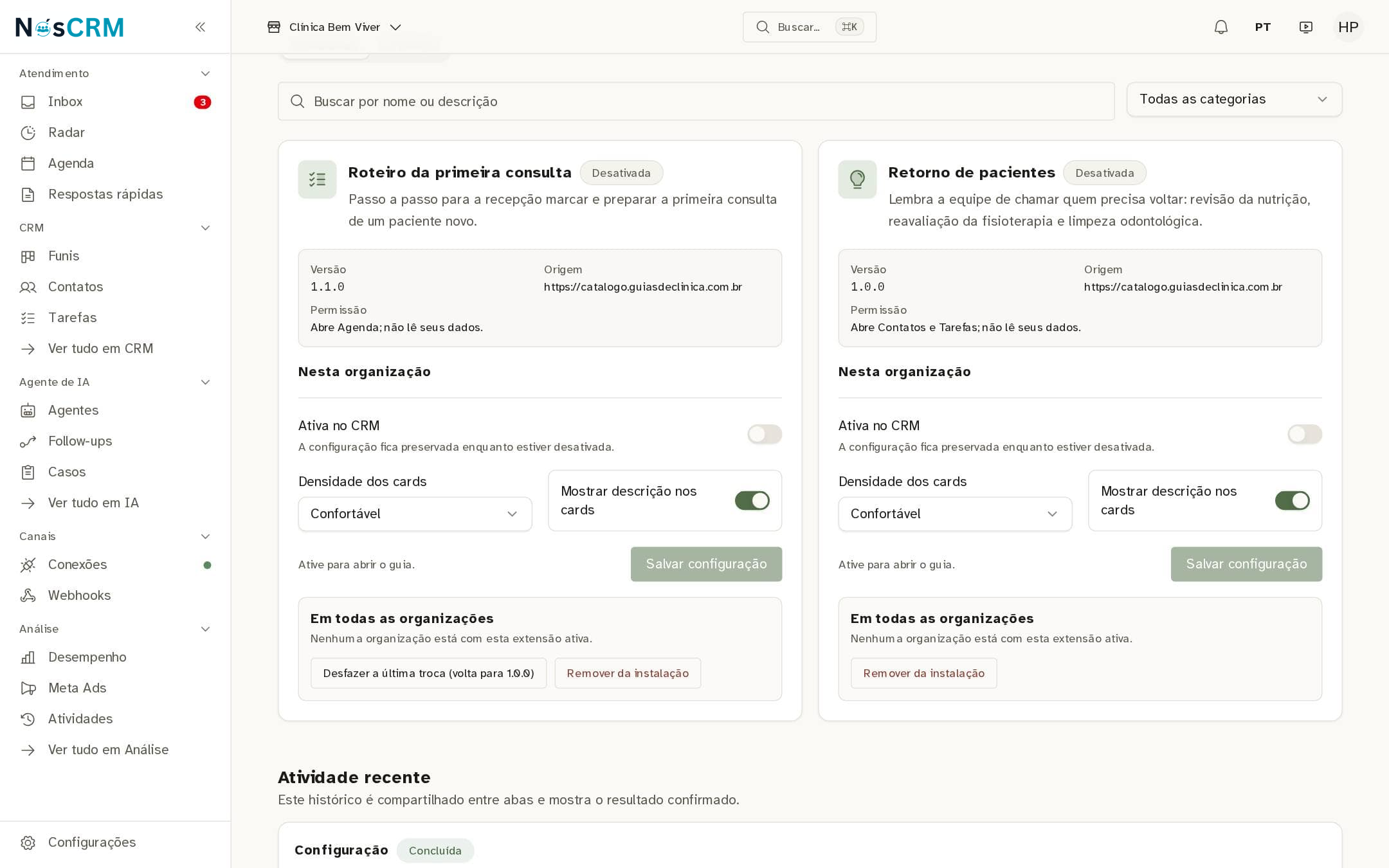Click Salvar configuração in Retorno de pacientes card

click(1246, 564)
